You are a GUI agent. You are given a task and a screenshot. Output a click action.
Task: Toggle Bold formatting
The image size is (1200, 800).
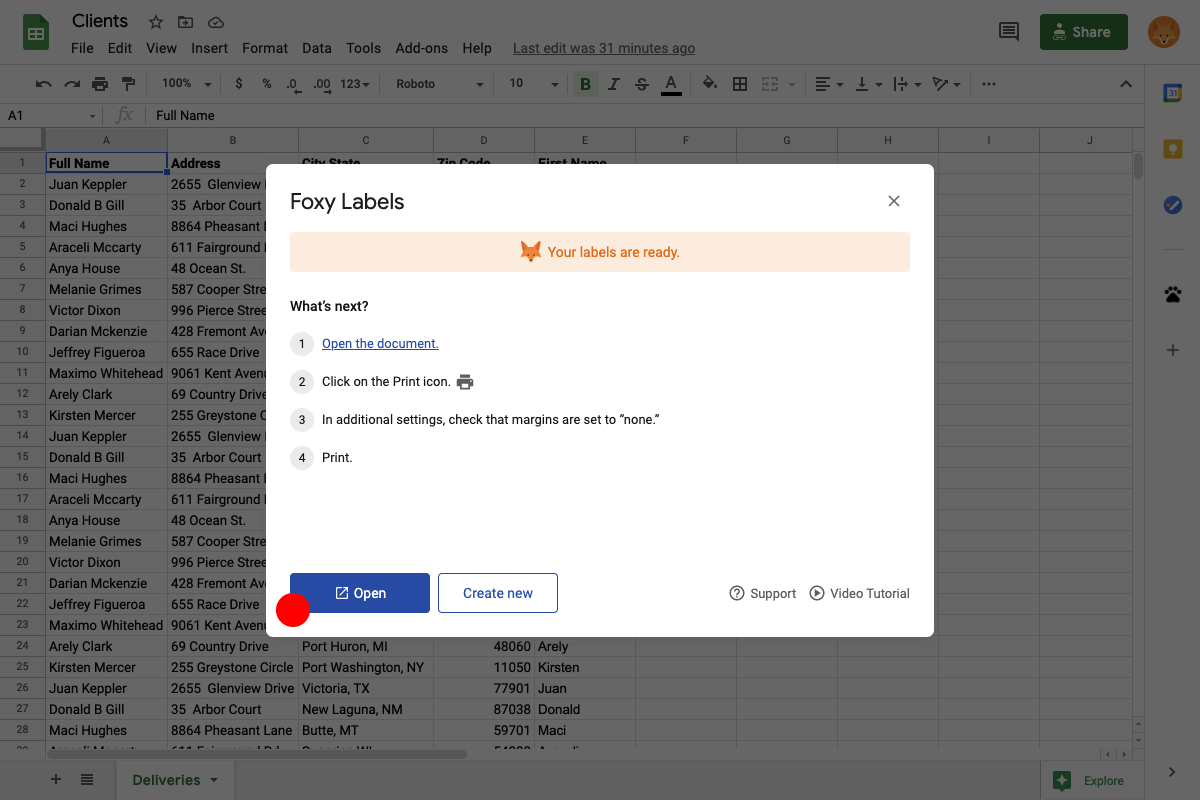(x=585, y=84)
